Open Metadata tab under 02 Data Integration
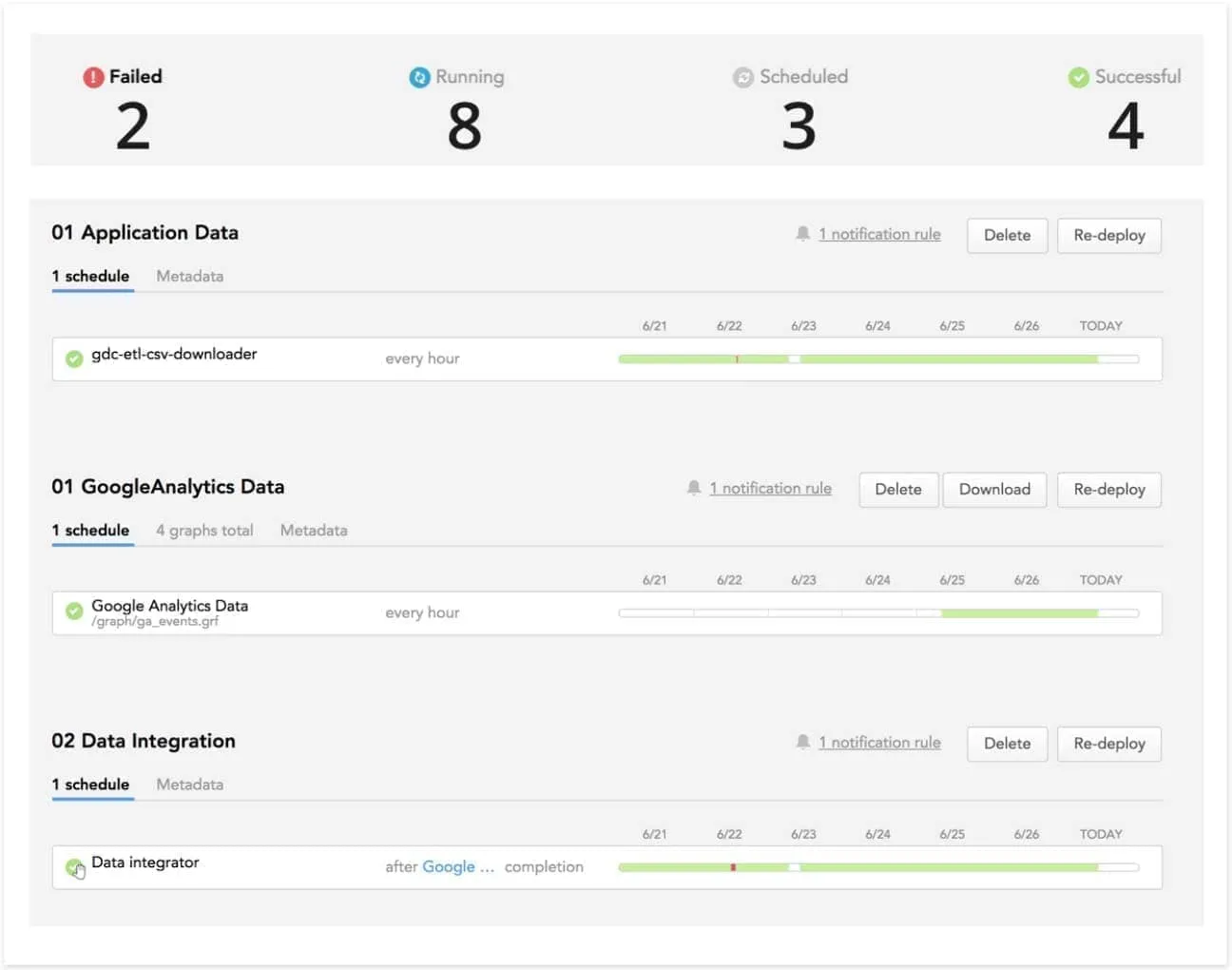The width and height of the screenshot is (1232, 970). 189,784
